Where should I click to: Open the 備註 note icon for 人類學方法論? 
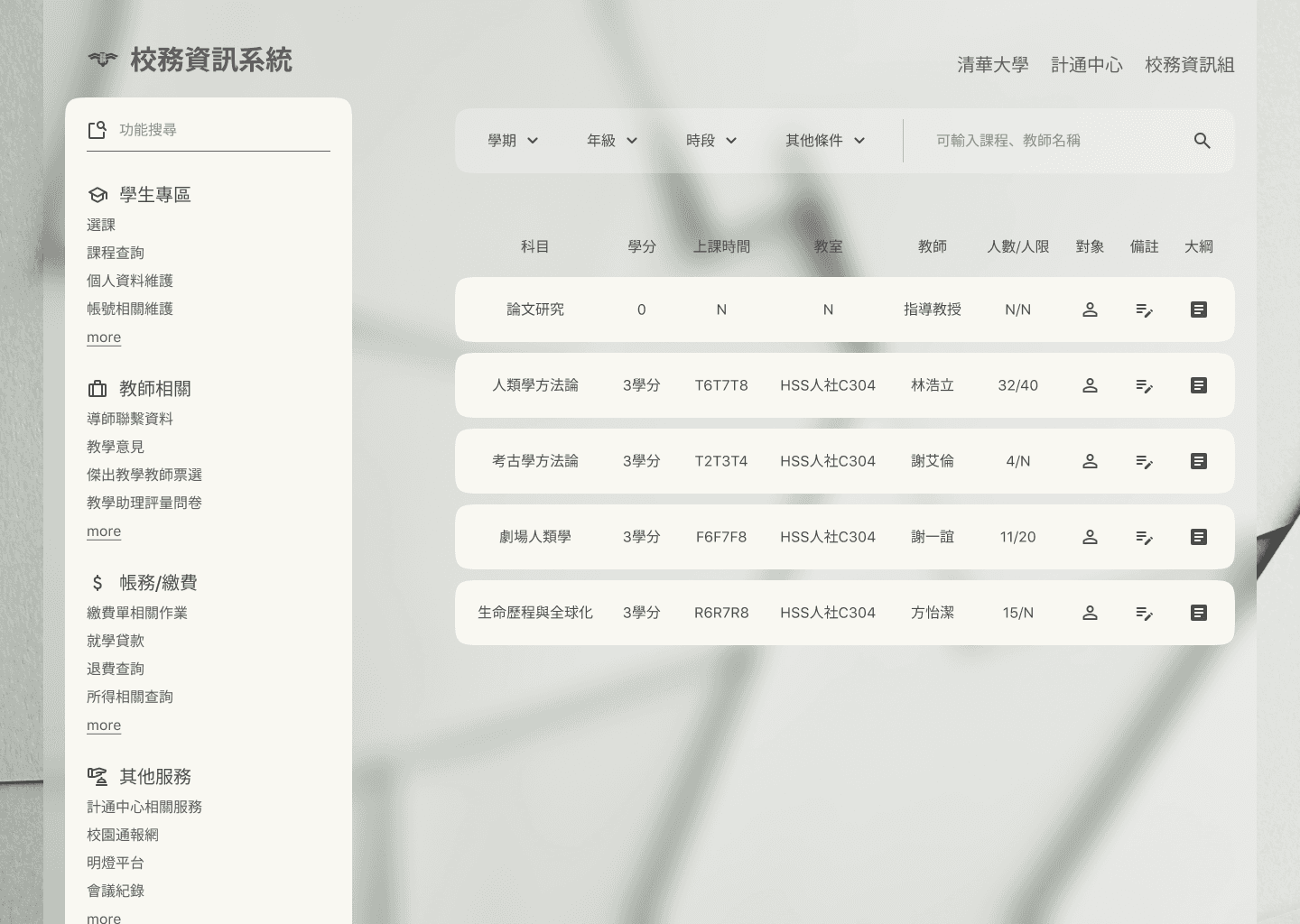coord(1144,385)
